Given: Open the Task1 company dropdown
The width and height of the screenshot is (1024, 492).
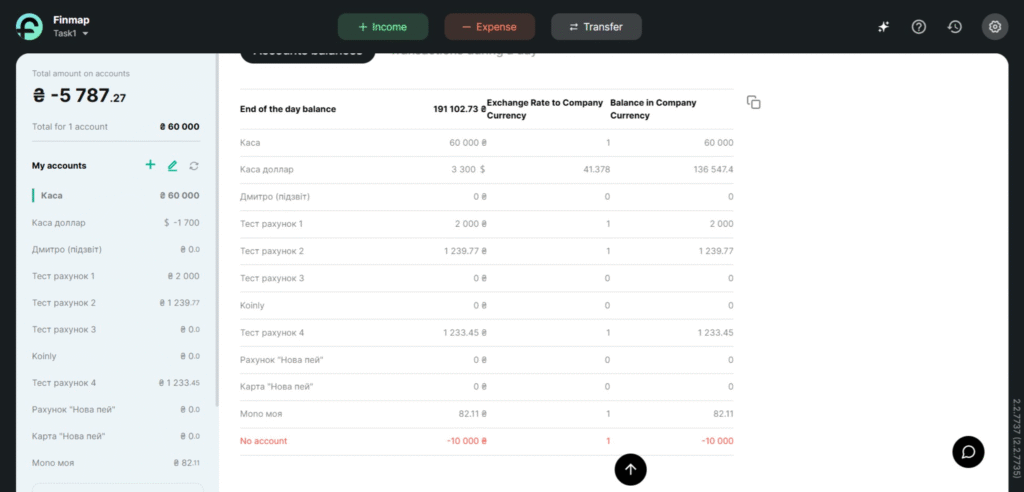Looking at the screenshot, I should click(x=71, y=34).
